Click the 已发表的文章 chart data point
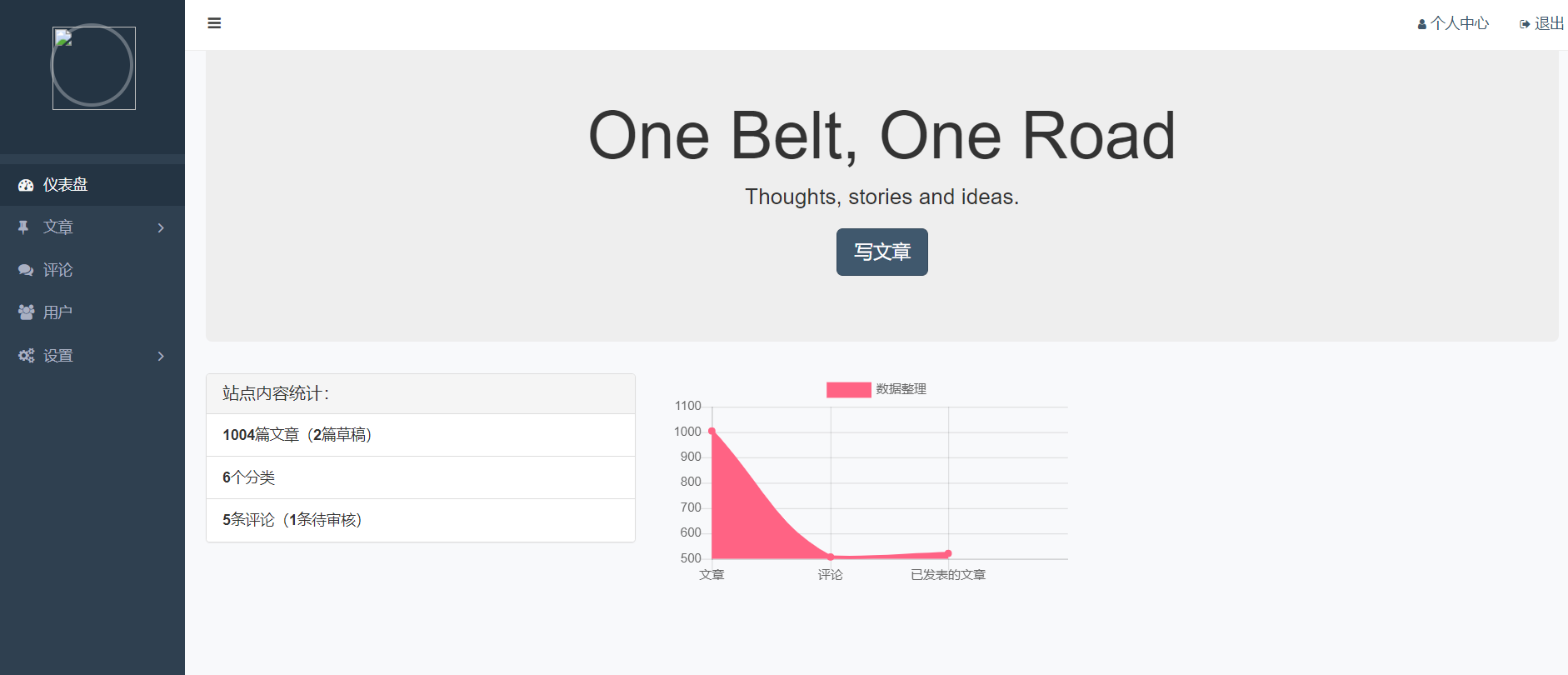Viewport: 1568px width, 675px height. [948, 553]
